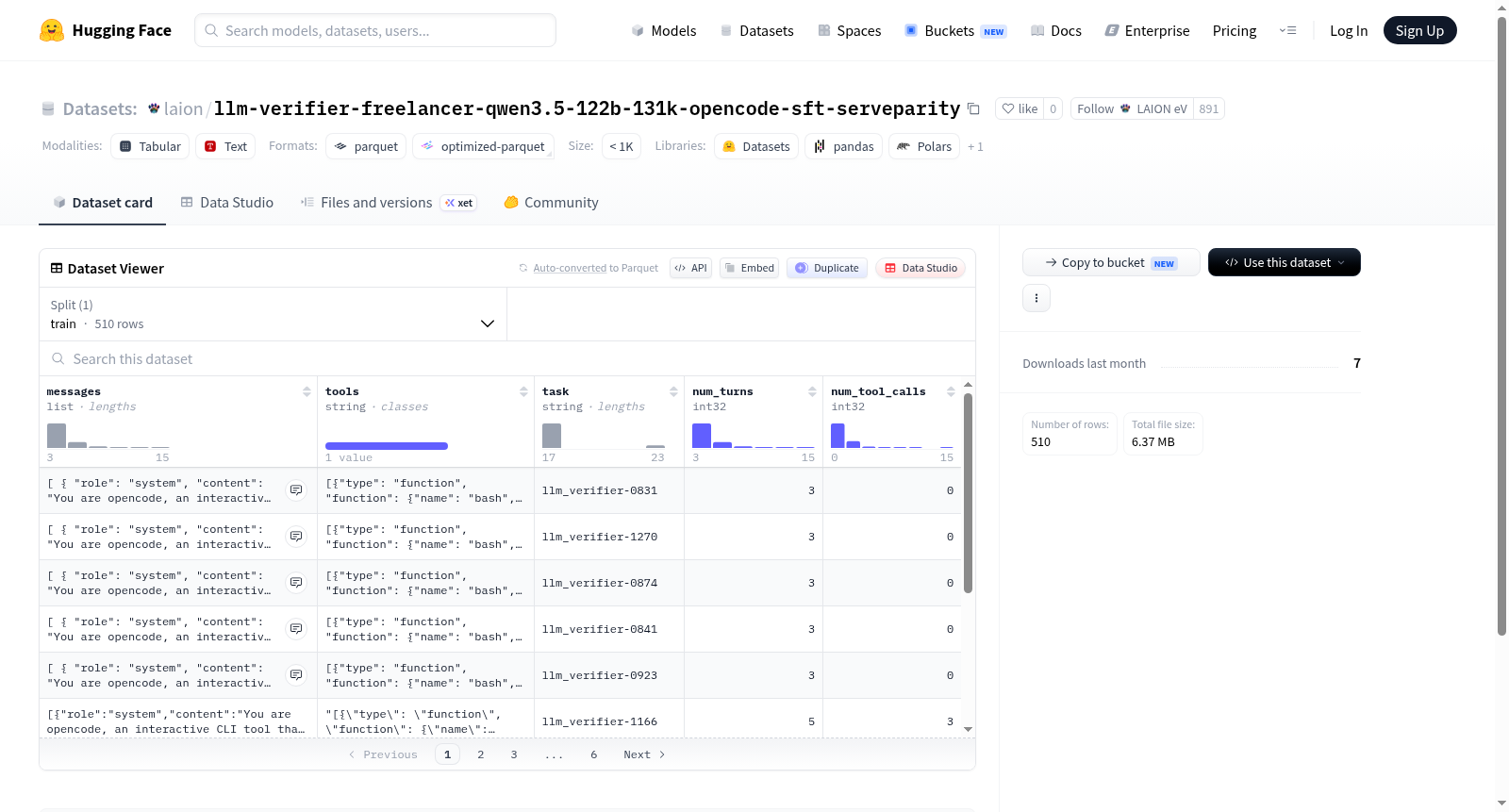
Task: Open message preview icon for llm_verifier-0831 row
Action: click(x=296, y=490)
